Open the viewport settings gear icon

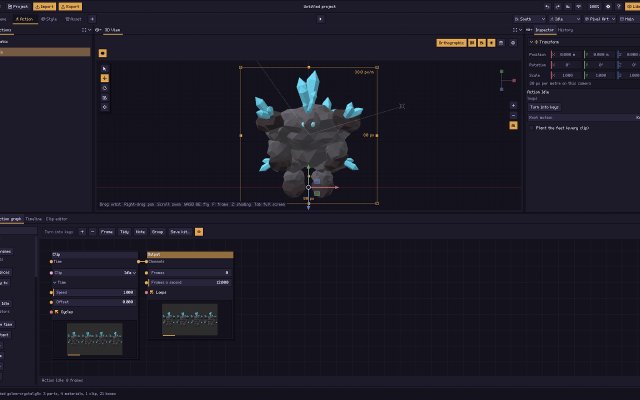[513, 43]
